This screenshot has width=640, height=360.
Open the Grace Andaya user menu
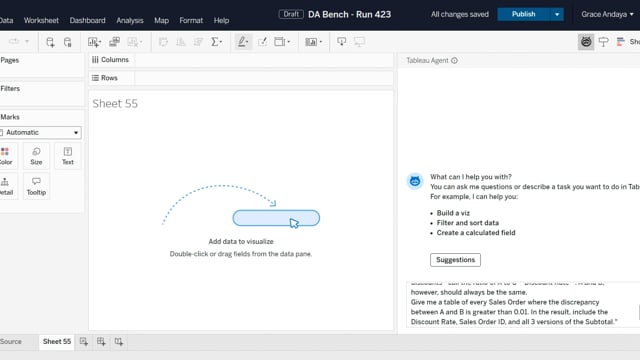pos(607,14)
